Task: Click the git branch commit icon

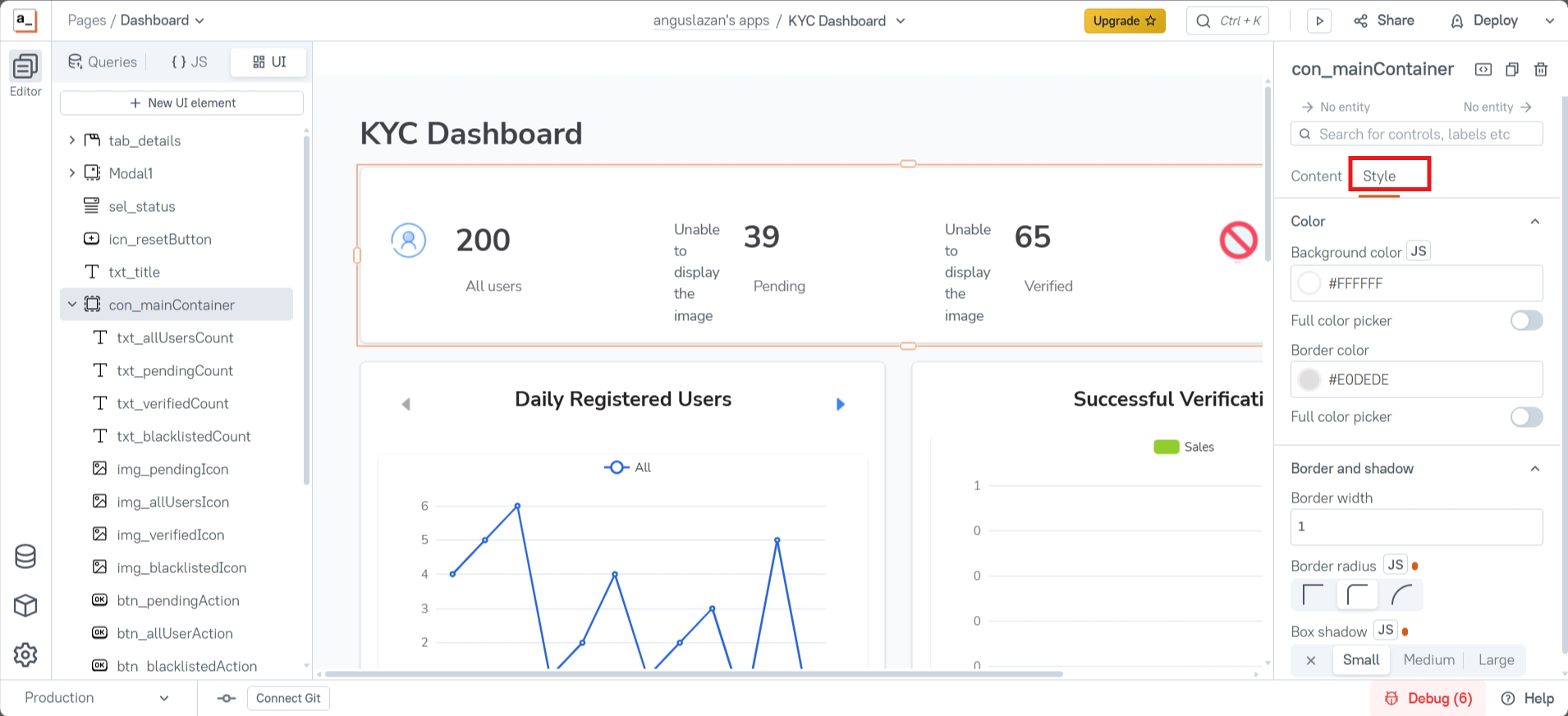Action: (x=227, y=698)
